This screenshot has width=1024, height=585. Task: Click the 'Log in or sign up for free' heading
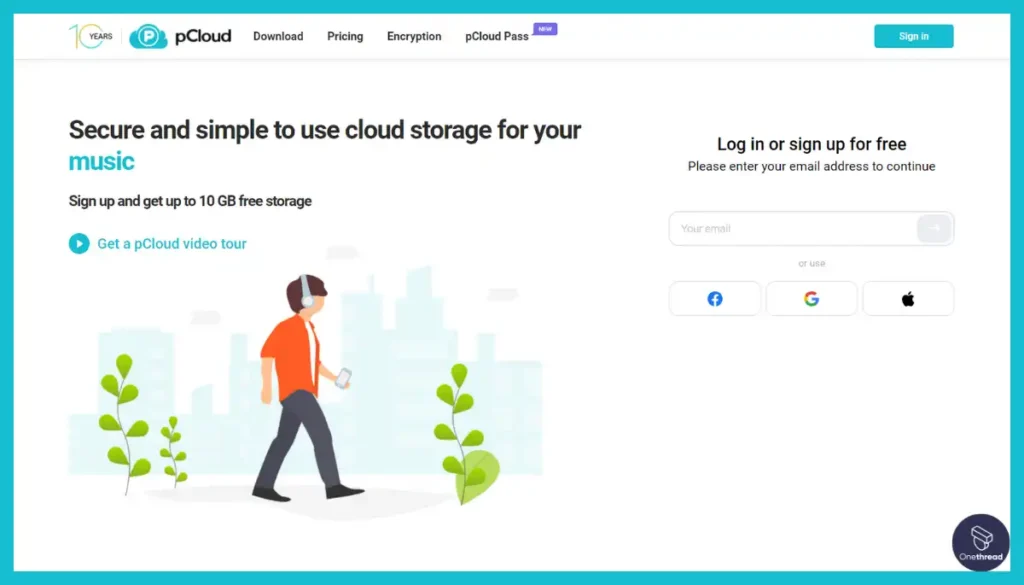pos(811,144)
